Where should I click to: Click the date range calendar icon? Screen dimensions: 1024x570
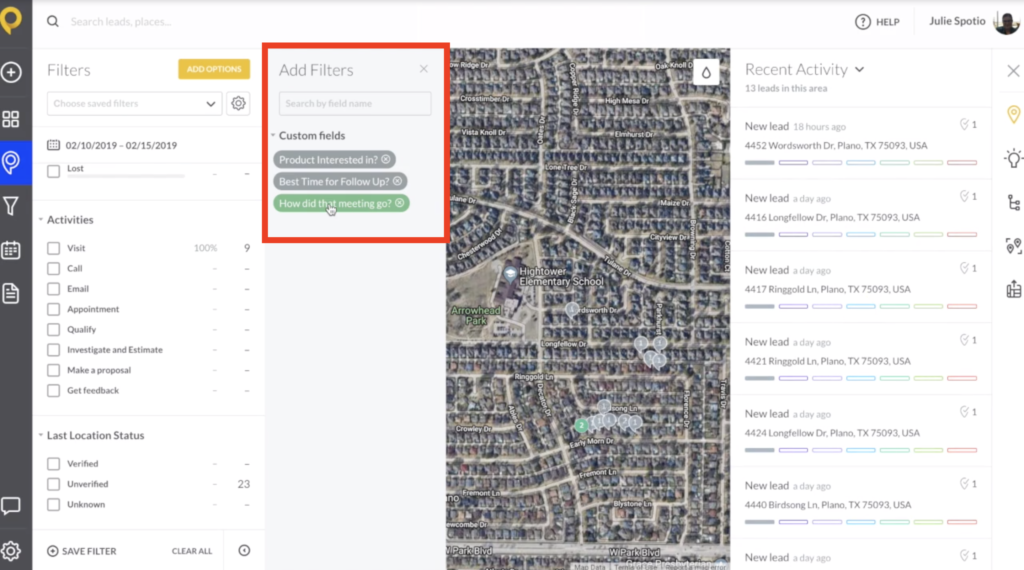point(54,145)
